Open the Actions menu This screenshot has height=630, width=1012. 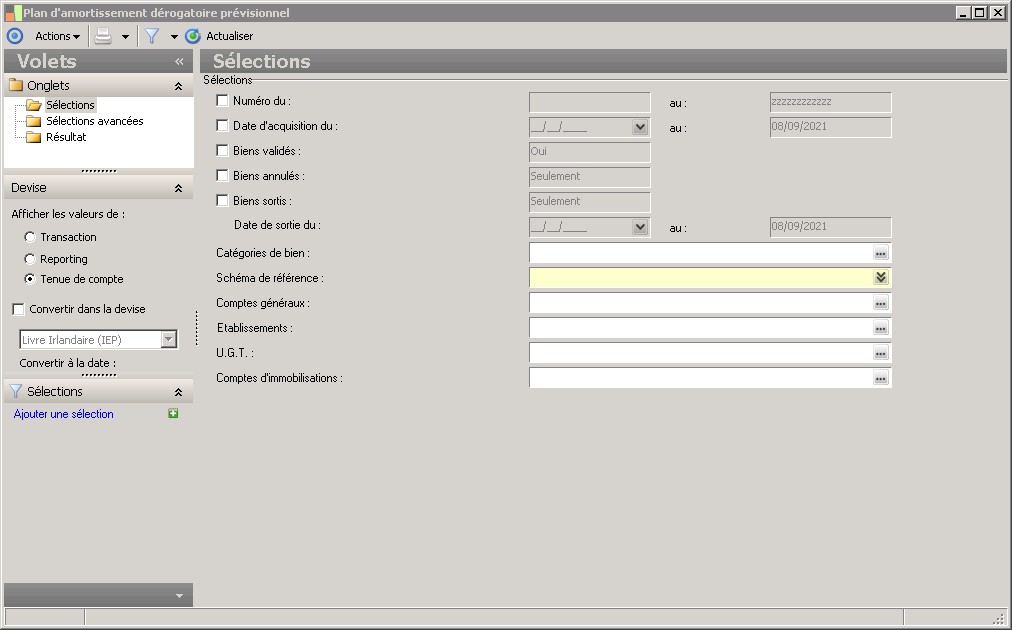pyautogui.click(x=57, y=36)
